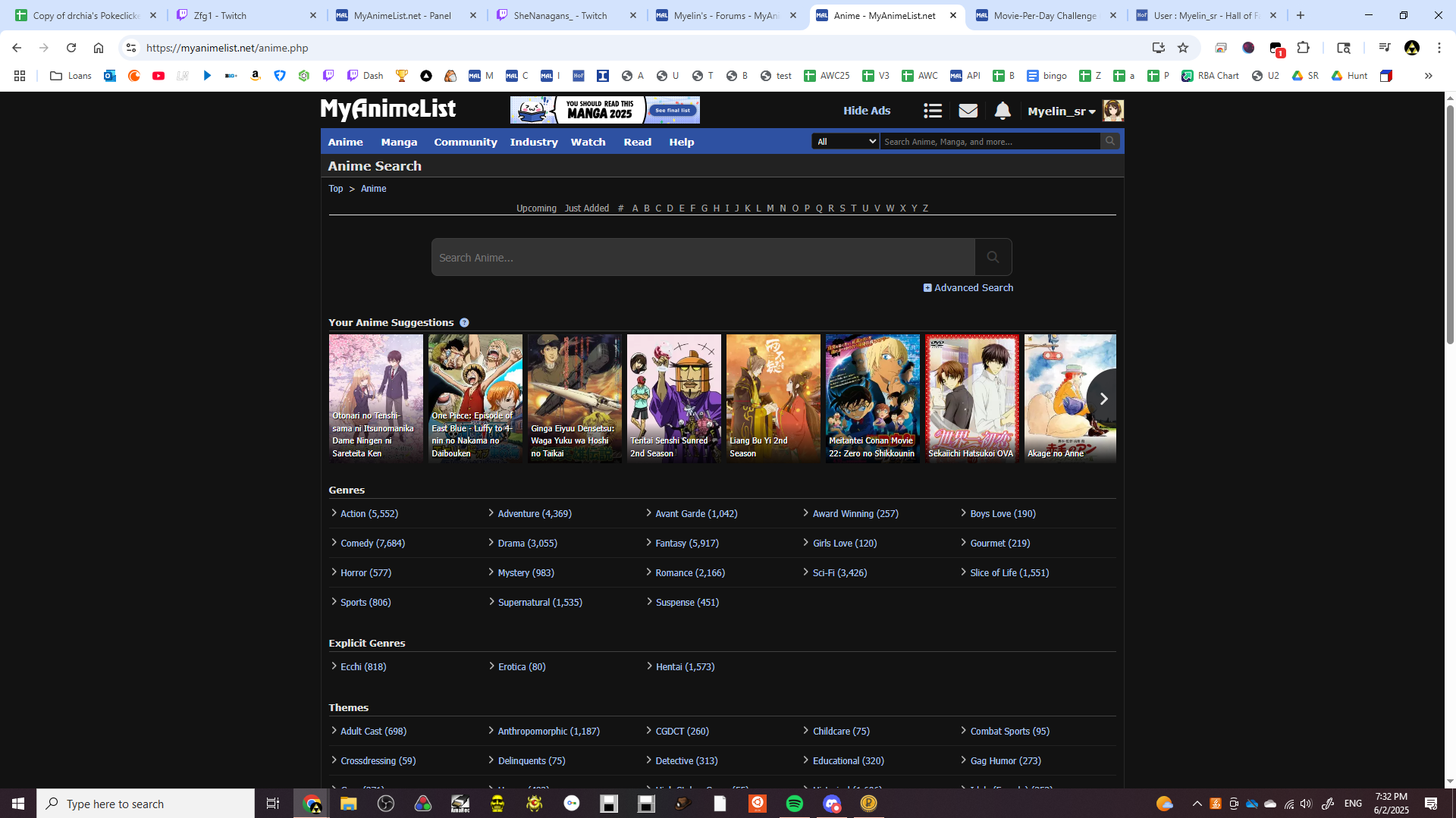Click the browser address bar URL
Viewport: 1456px width, 818px height.
tap(227, 48)
